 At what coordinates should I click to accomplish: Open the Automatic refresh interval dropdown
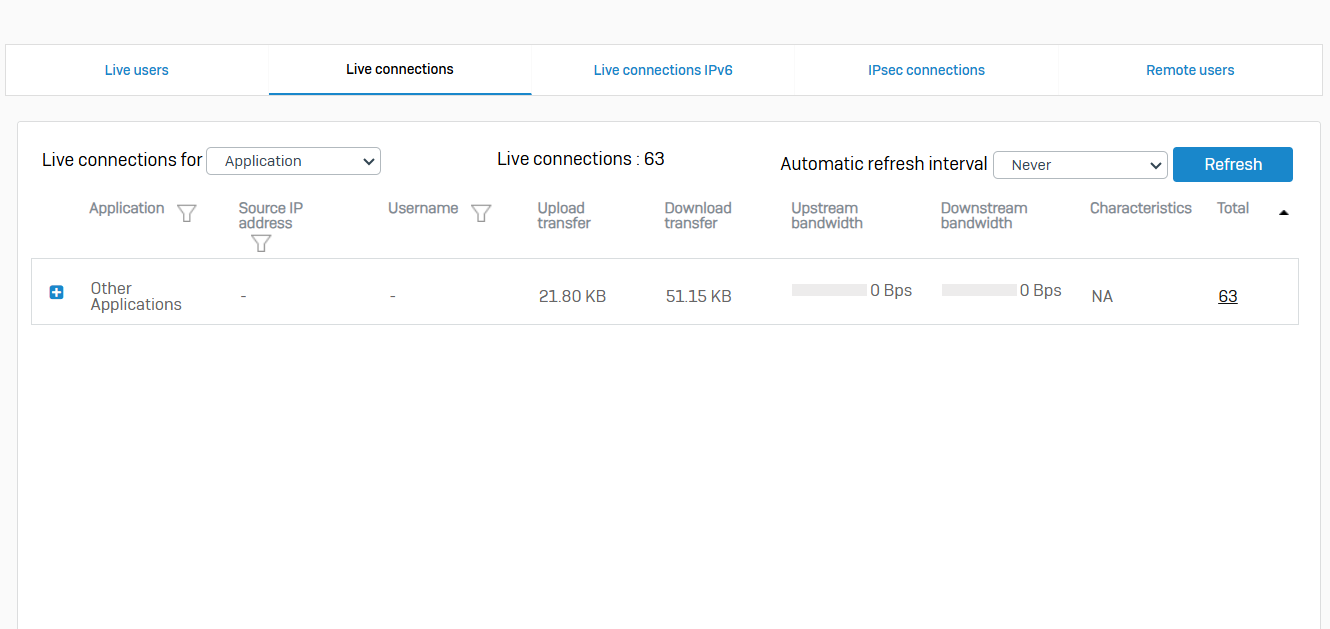pyautogui.click(x=1080, y=165)
